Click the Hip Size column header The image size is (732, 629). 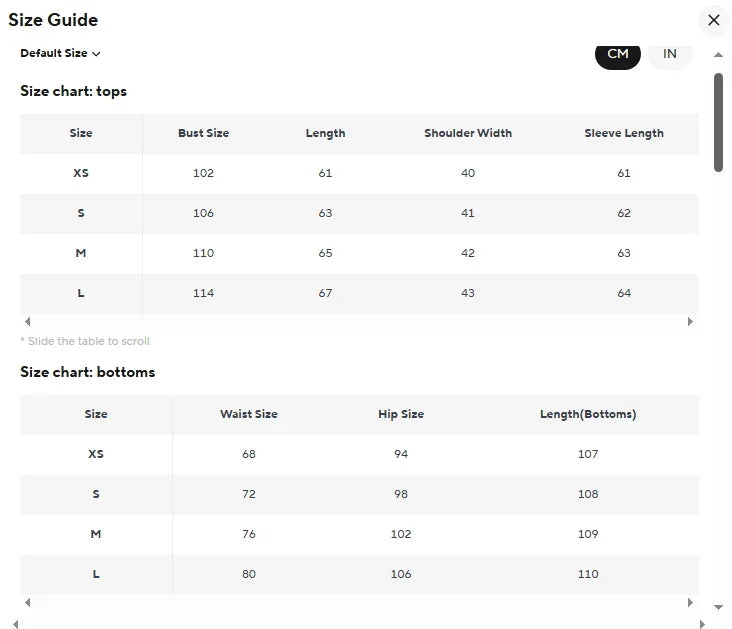[x=401, y=414]
